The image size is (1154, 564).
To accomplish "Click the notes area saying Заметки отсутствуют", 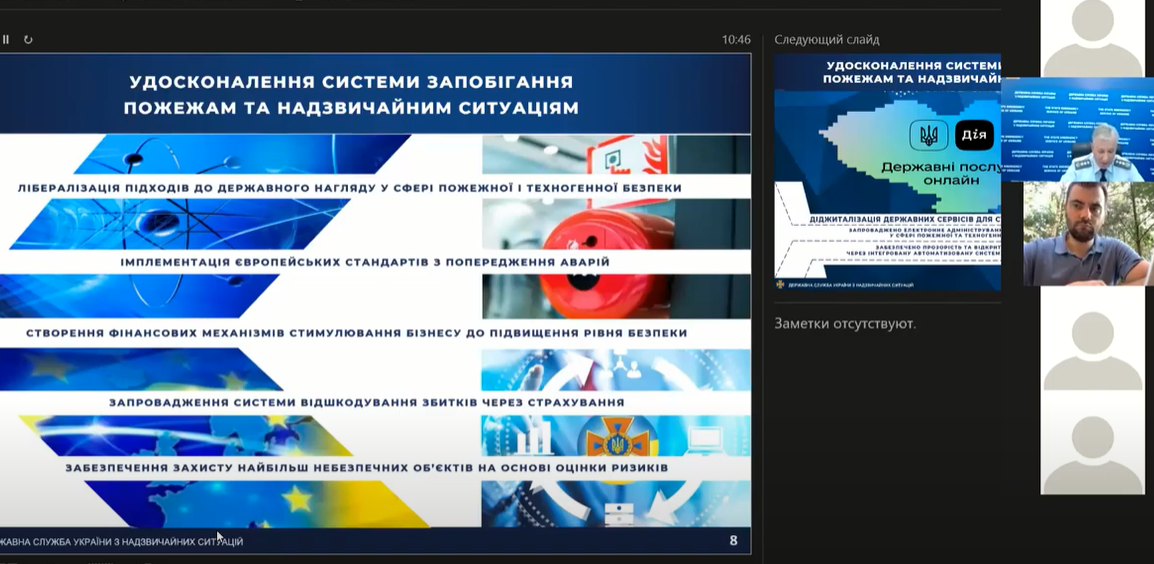I will (x=845, y=323).
